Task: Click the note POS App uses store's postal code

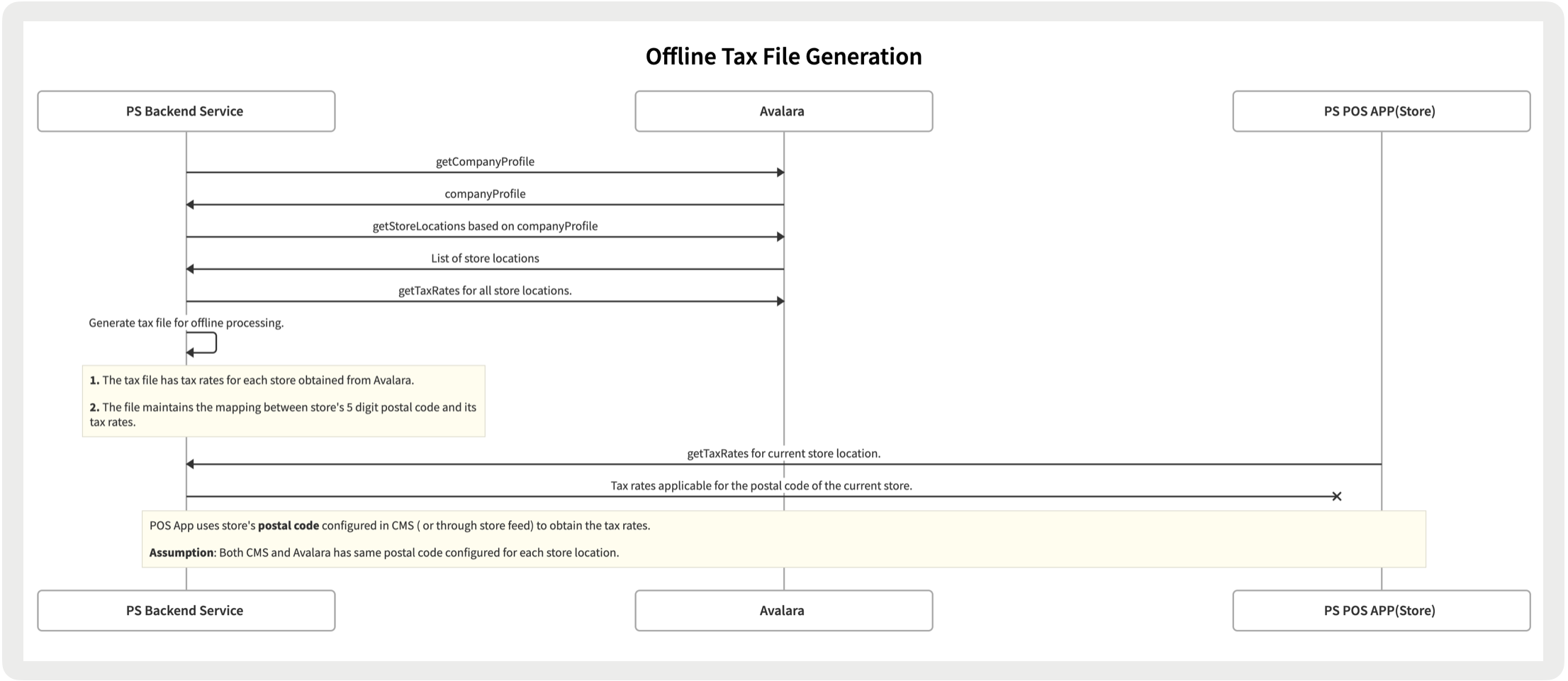Action: point(400,526)
